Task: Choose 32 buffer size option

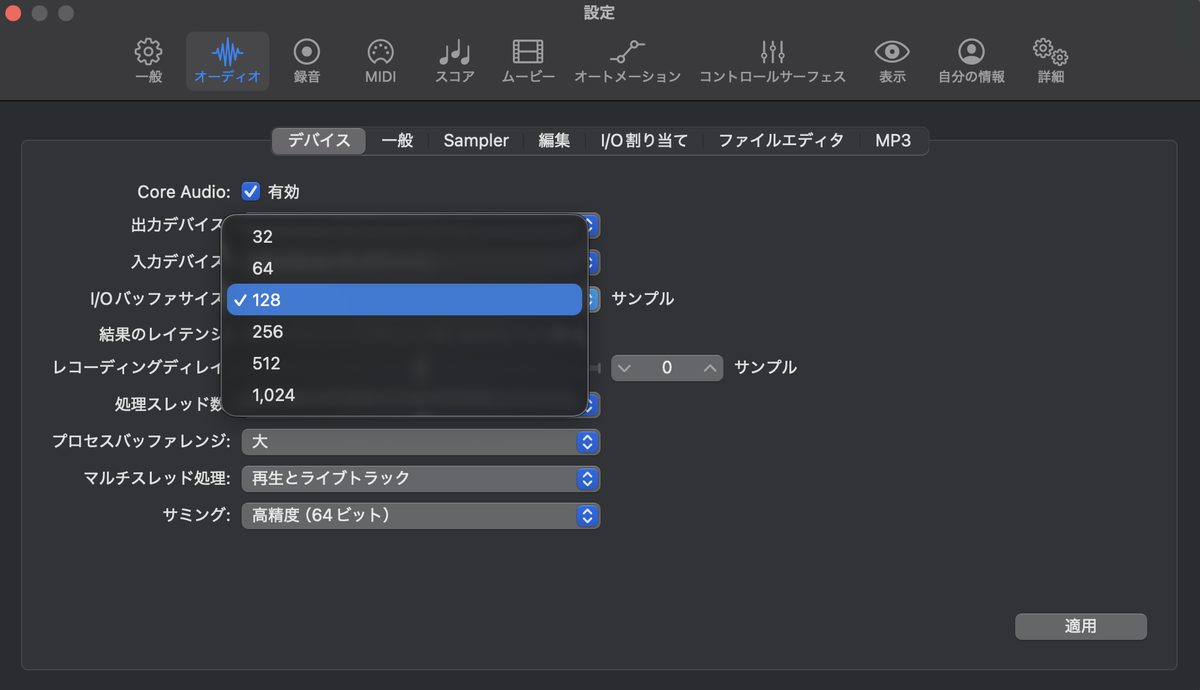Action: coord(404,237)
